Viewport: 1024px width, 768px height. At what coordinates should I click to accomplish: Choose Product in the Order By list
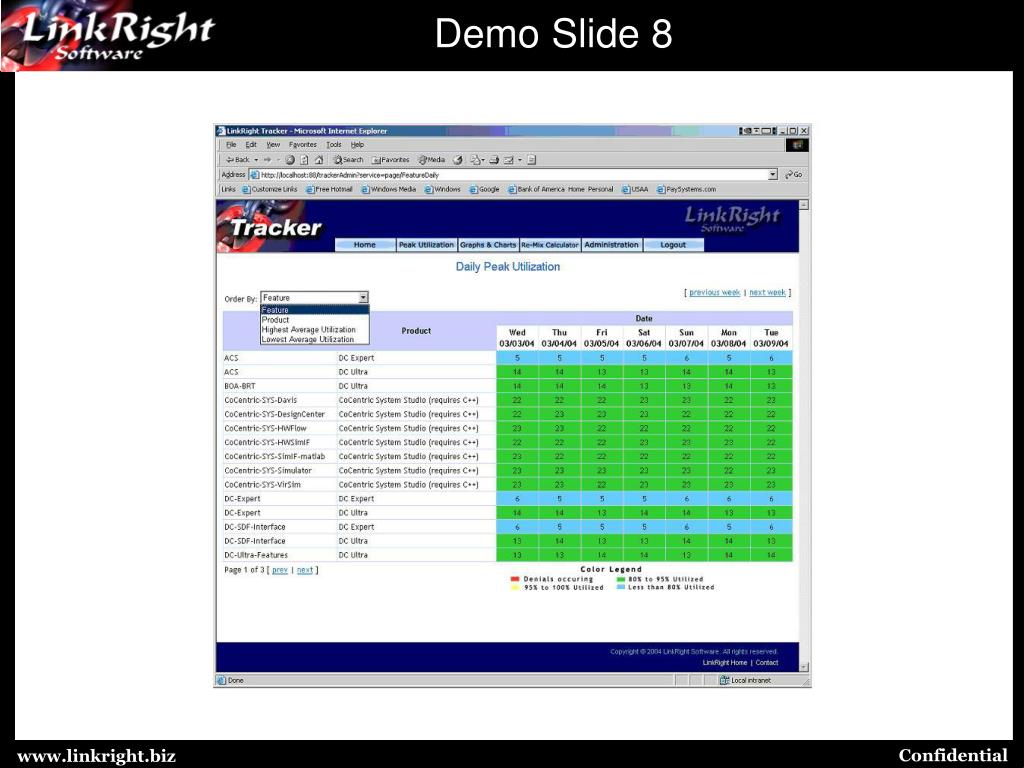coord(315,320)
